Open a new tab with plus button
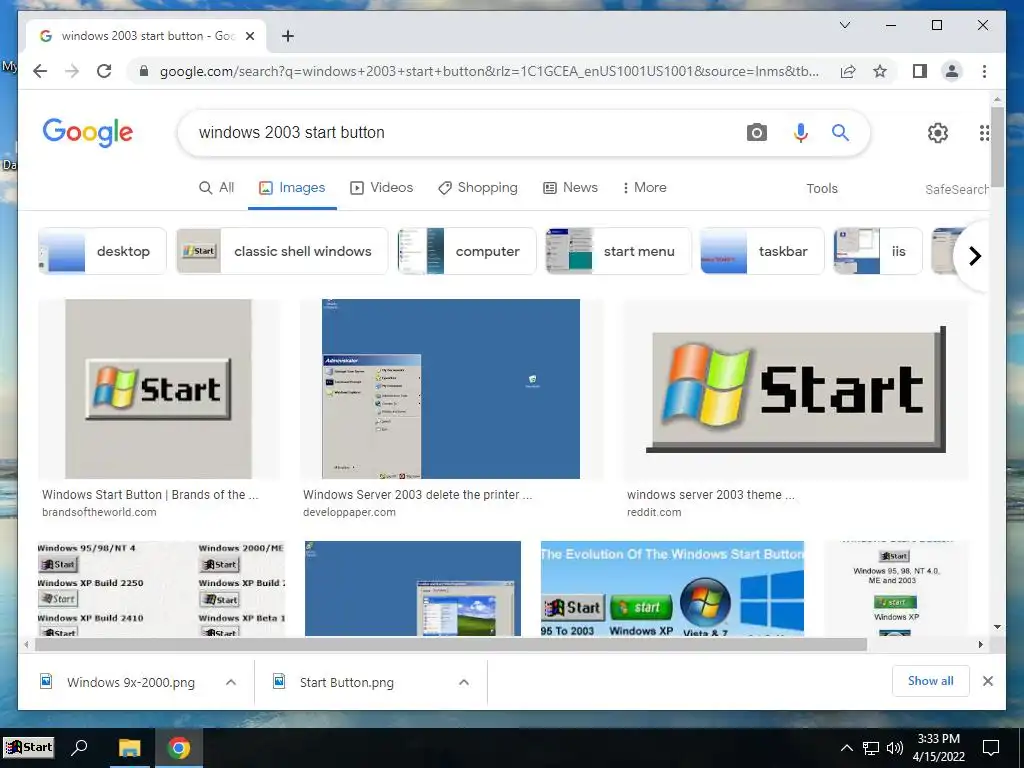Screen dimensions: 1024x768 pyautogui.click(x=287, y=36)
